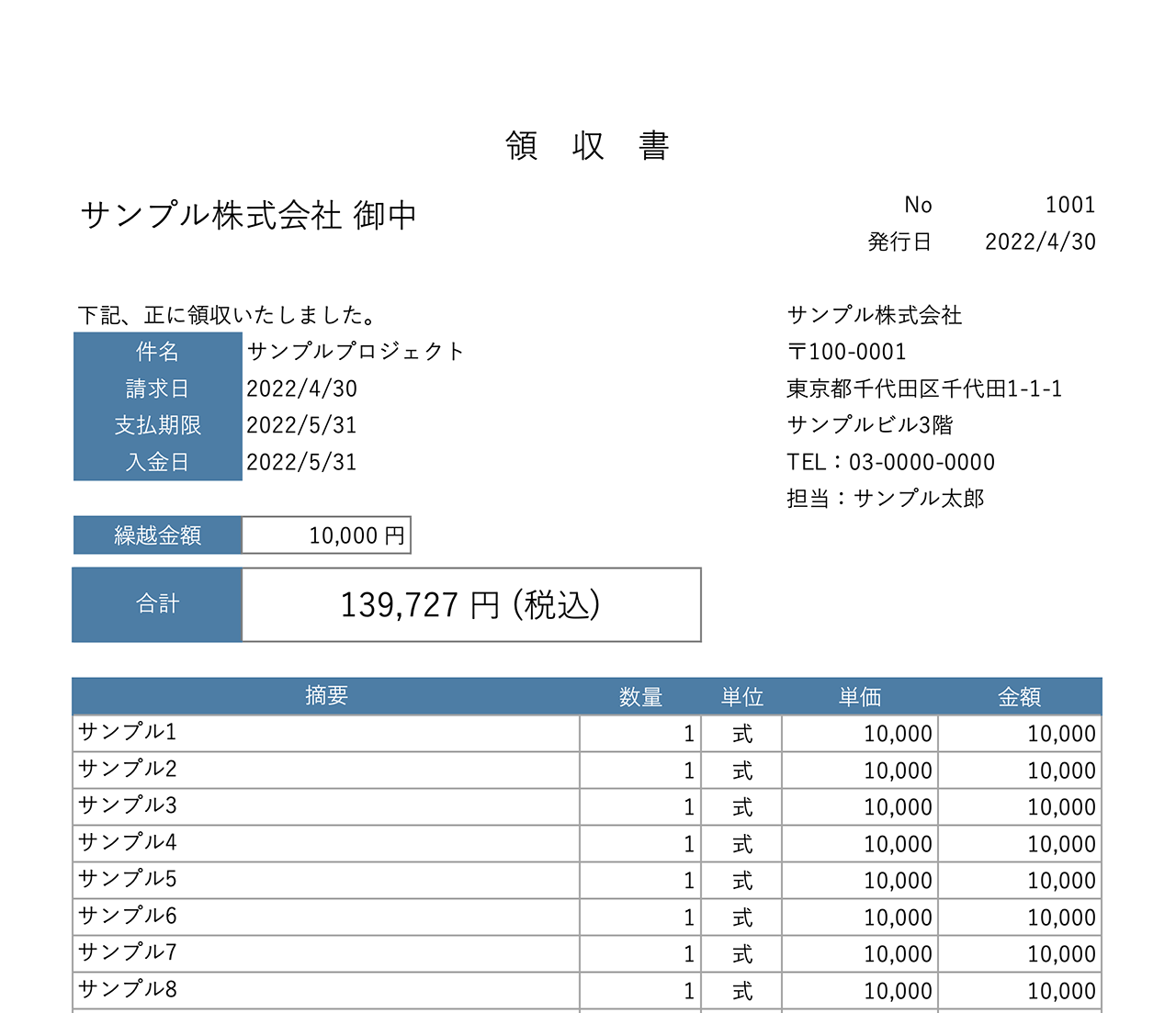Screen dimensions: 1176x1013
Task: Click the 単価 column header
Action: click(x=858, y=696)
